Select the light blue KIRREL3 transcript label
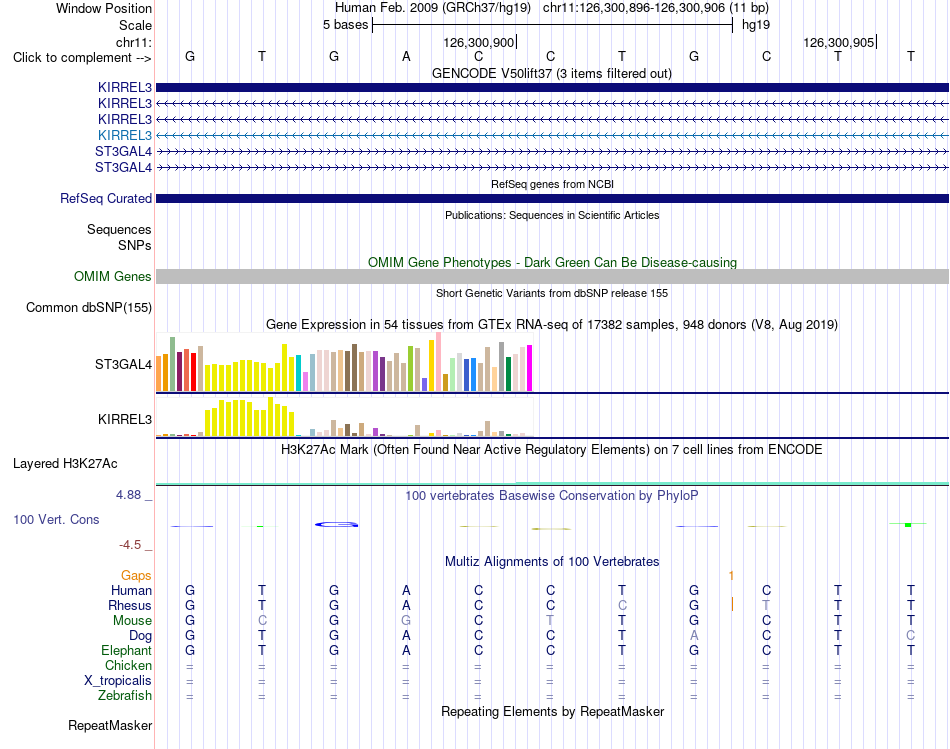 coord(125,135)
